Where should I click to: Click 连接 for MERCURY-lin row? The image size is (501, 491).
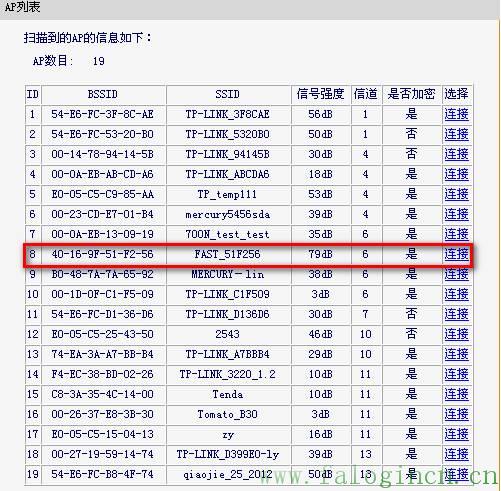pos(456,274)
